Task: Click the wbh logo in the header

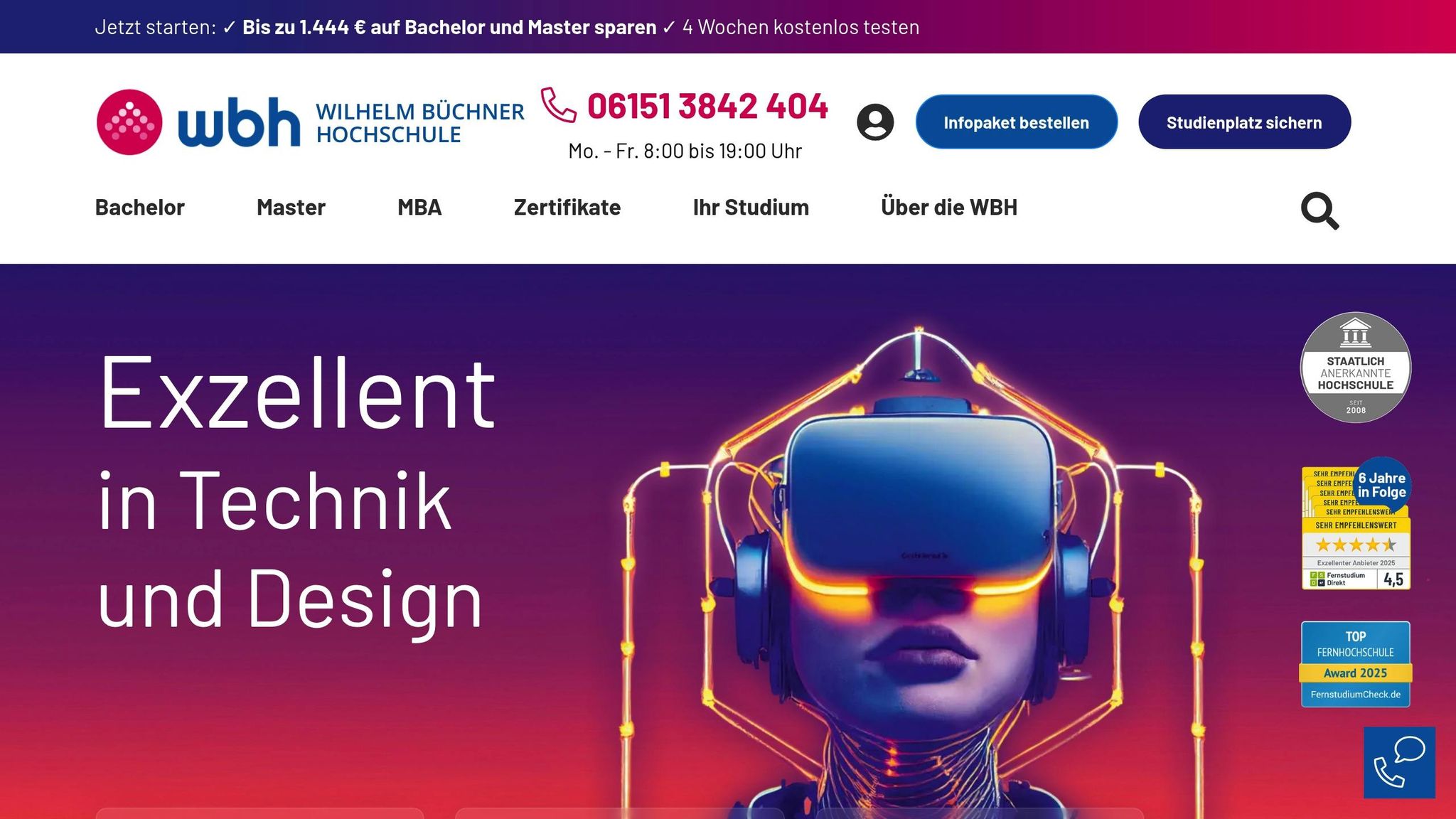Action: (x=198, y=122)
